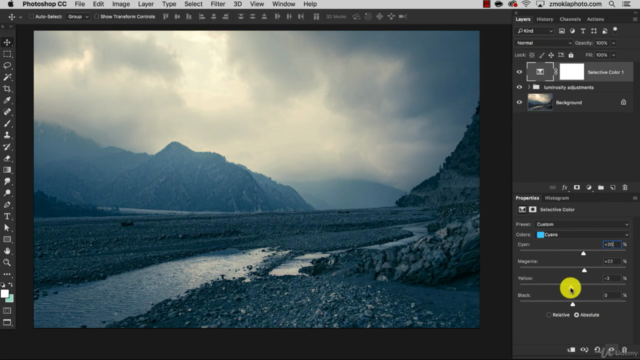The height and width of the screenshot is (360, 640).
Task: Hide the luminosity adjustments group
Action: pos(519,87)
